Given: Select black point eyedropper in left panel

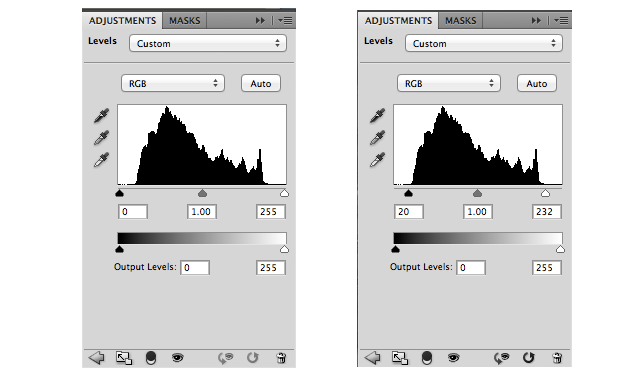Looking at the screenshot, I should [x=101, y=116].
